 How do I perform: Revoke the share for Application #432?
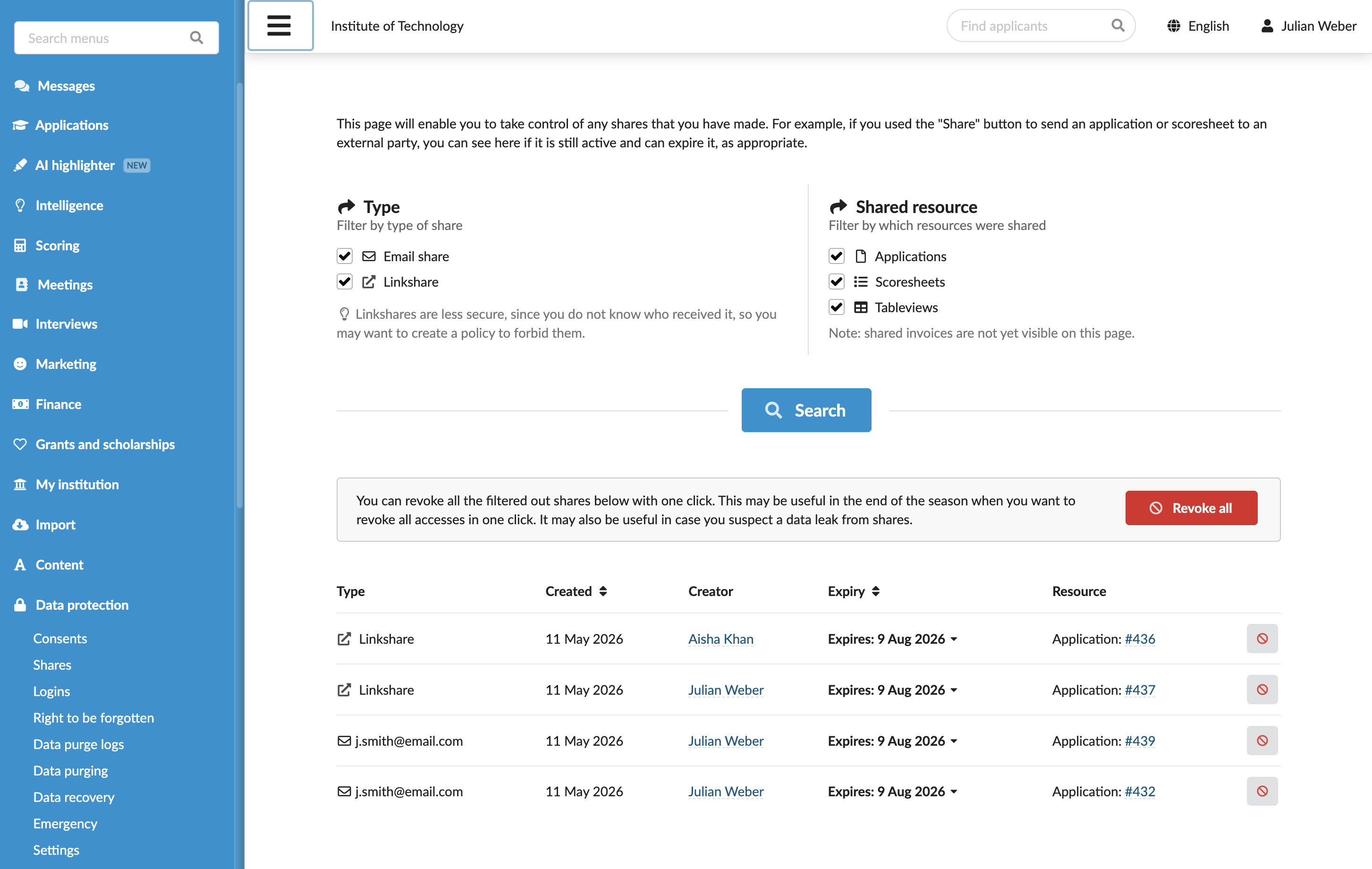1262,792
